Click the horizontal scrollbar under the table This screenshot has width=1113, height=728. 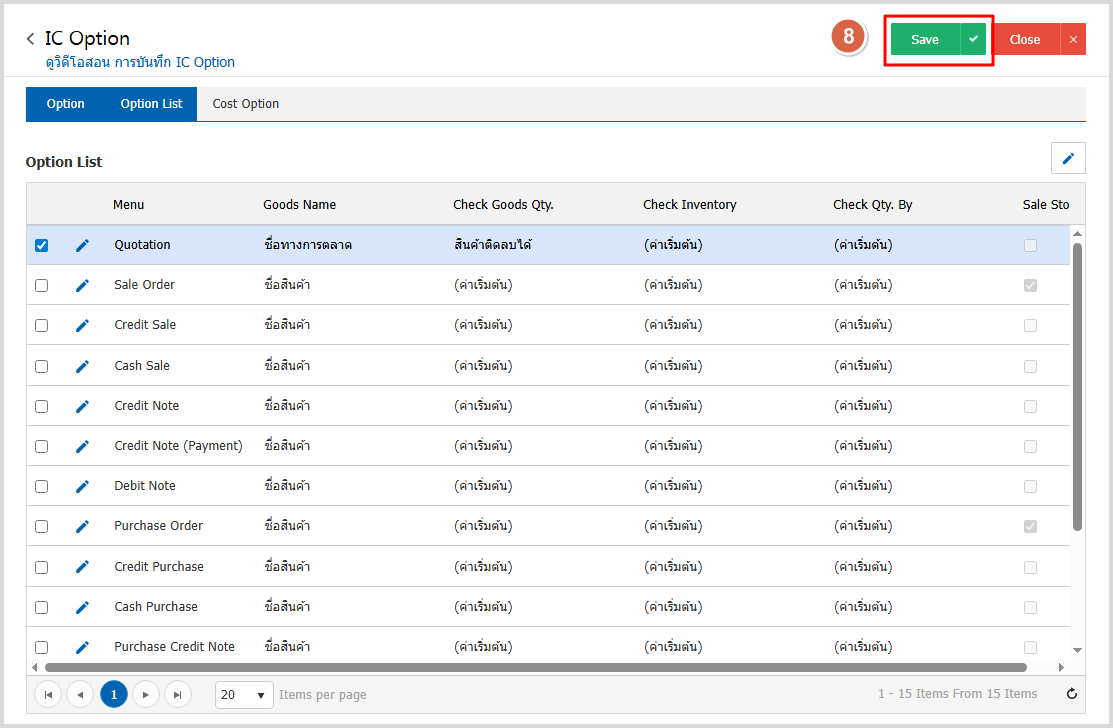click(x=535, y=667)
